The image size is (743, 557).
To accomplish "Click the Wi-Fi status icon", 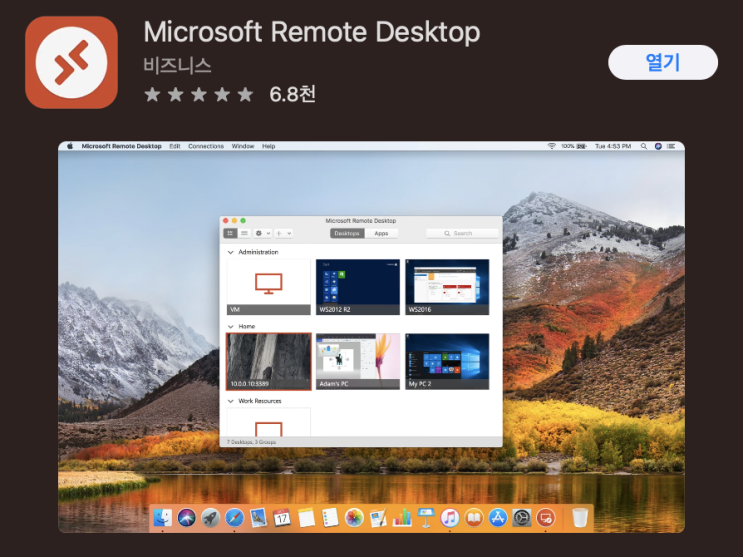I will (552, 146).
